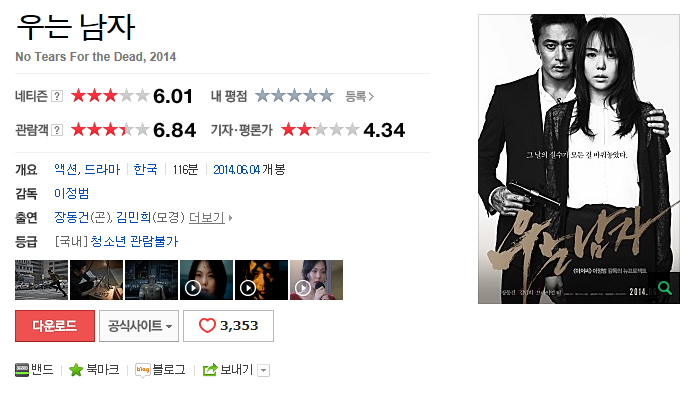Click the help icon next to 네티즌

pos(57,96)
